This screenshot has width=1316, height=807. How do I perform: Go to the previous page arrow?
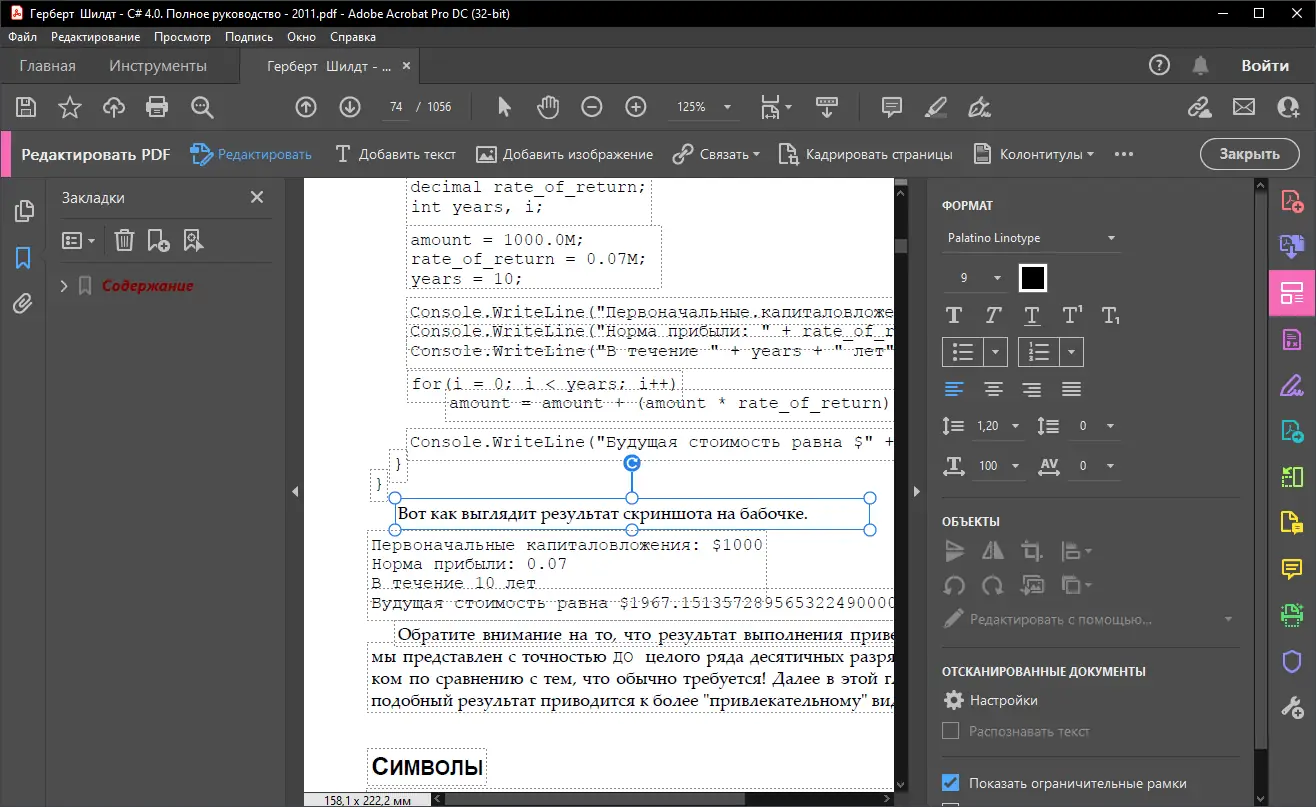pyautogui.click(x=306, y=107)
